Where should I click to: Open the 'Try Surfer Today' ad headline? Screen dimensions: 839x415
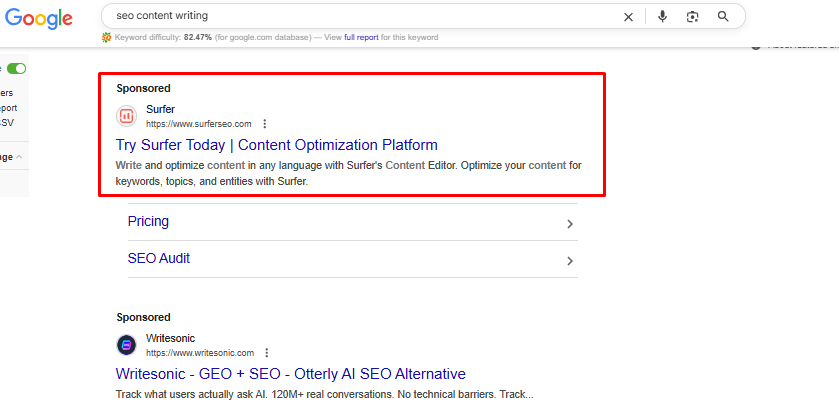click(x=276, y=145)
